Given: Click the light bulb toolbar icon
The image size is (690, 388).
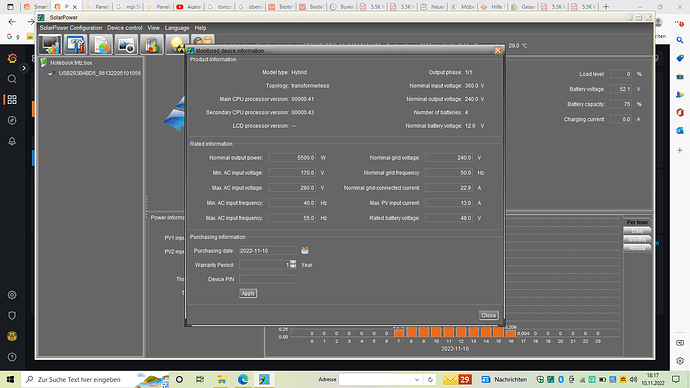Looking at the screenshot, I should click(176, 44).
